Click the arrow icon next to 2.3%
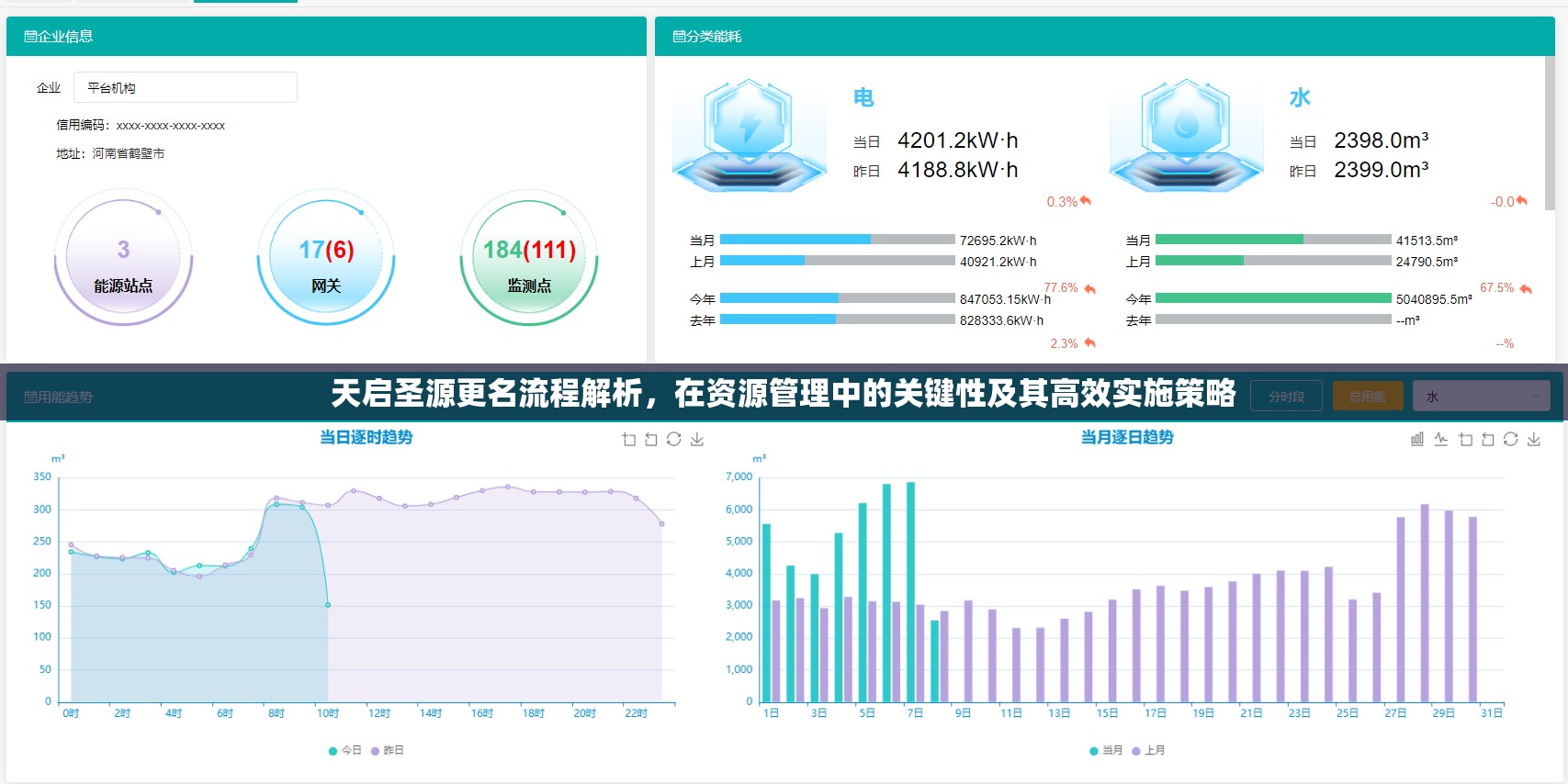1568x784 pixels. [1090, 343]
